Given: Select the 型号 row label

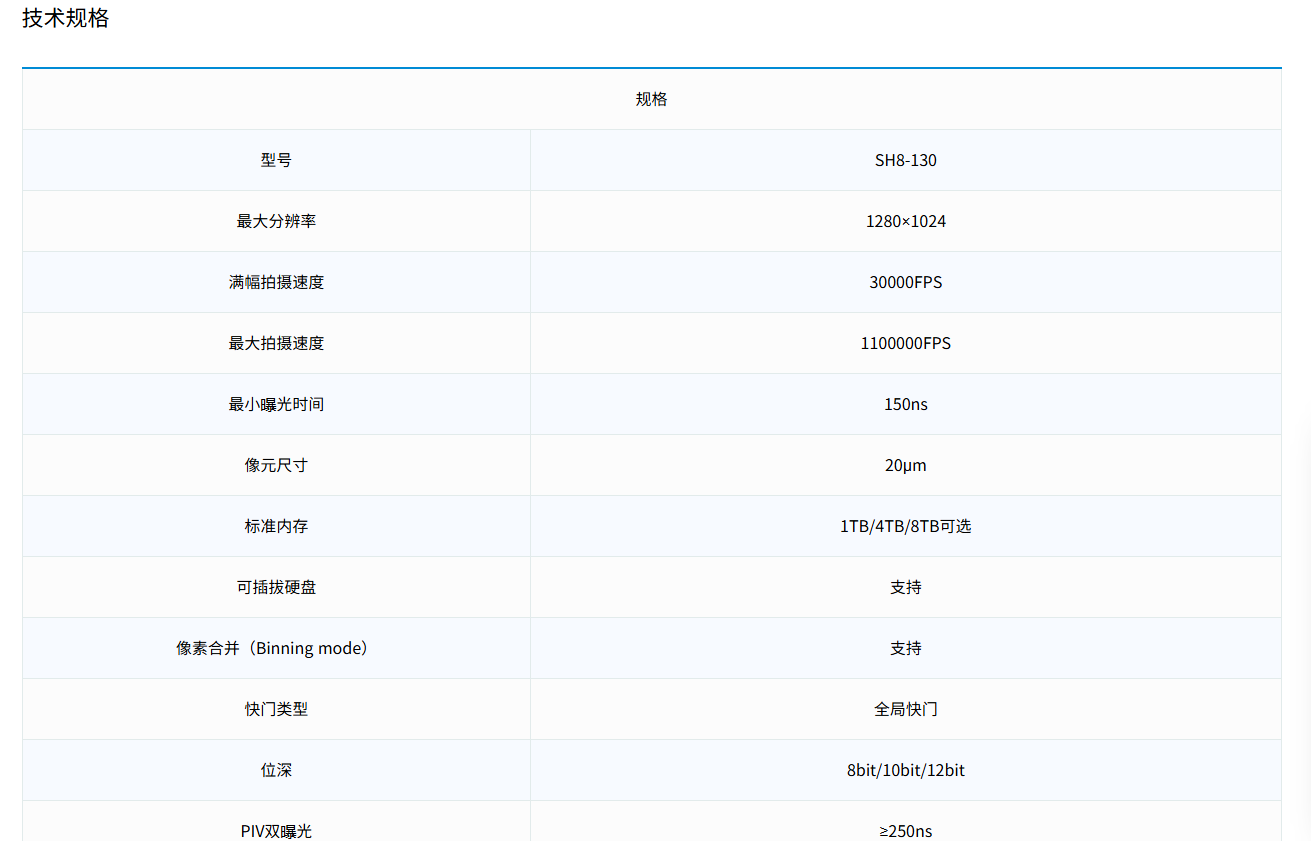Looking at the screenshot, I should [276, 160].
